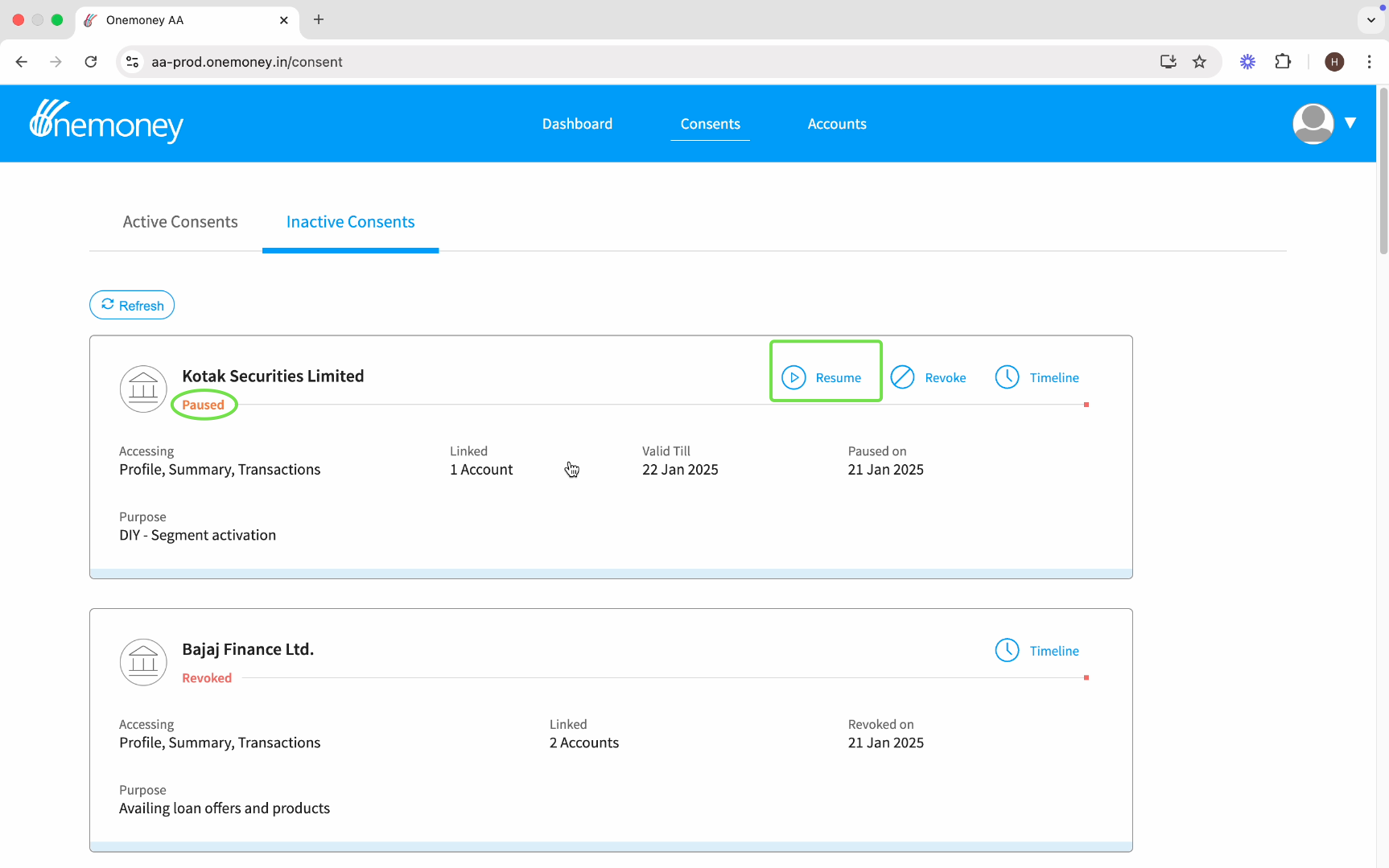Close the Onemoney AA tab
Screen dimensions: 1389x868
[284, 20]
